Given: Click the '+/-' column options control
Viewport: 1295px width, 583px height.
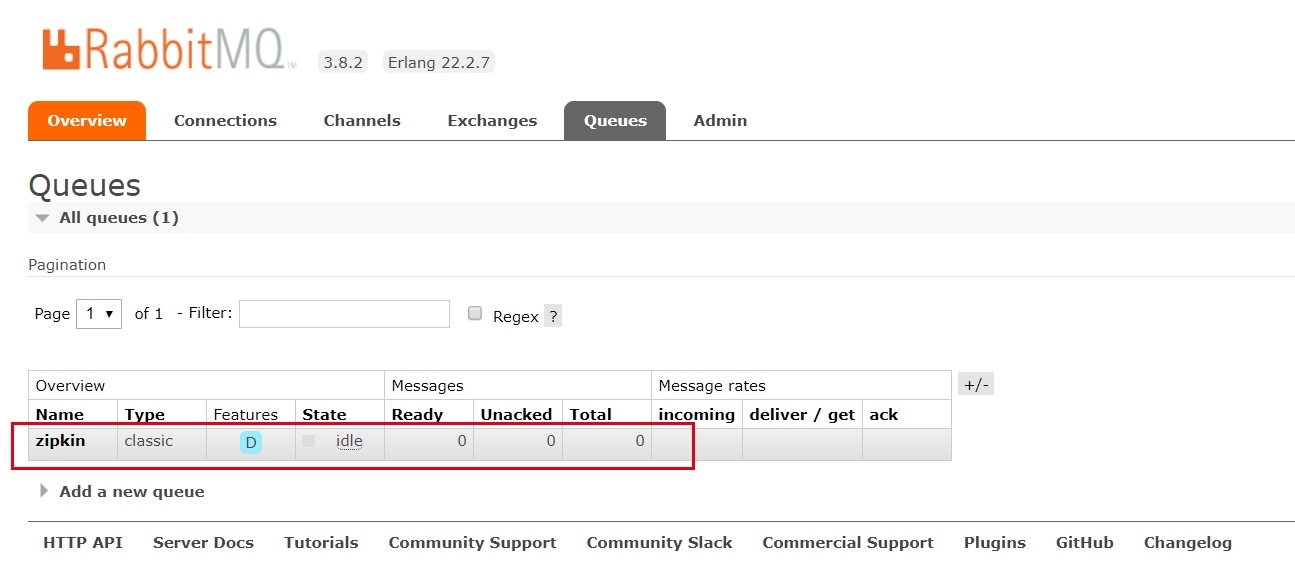Looking at the screenshot, I should (975, 383).
